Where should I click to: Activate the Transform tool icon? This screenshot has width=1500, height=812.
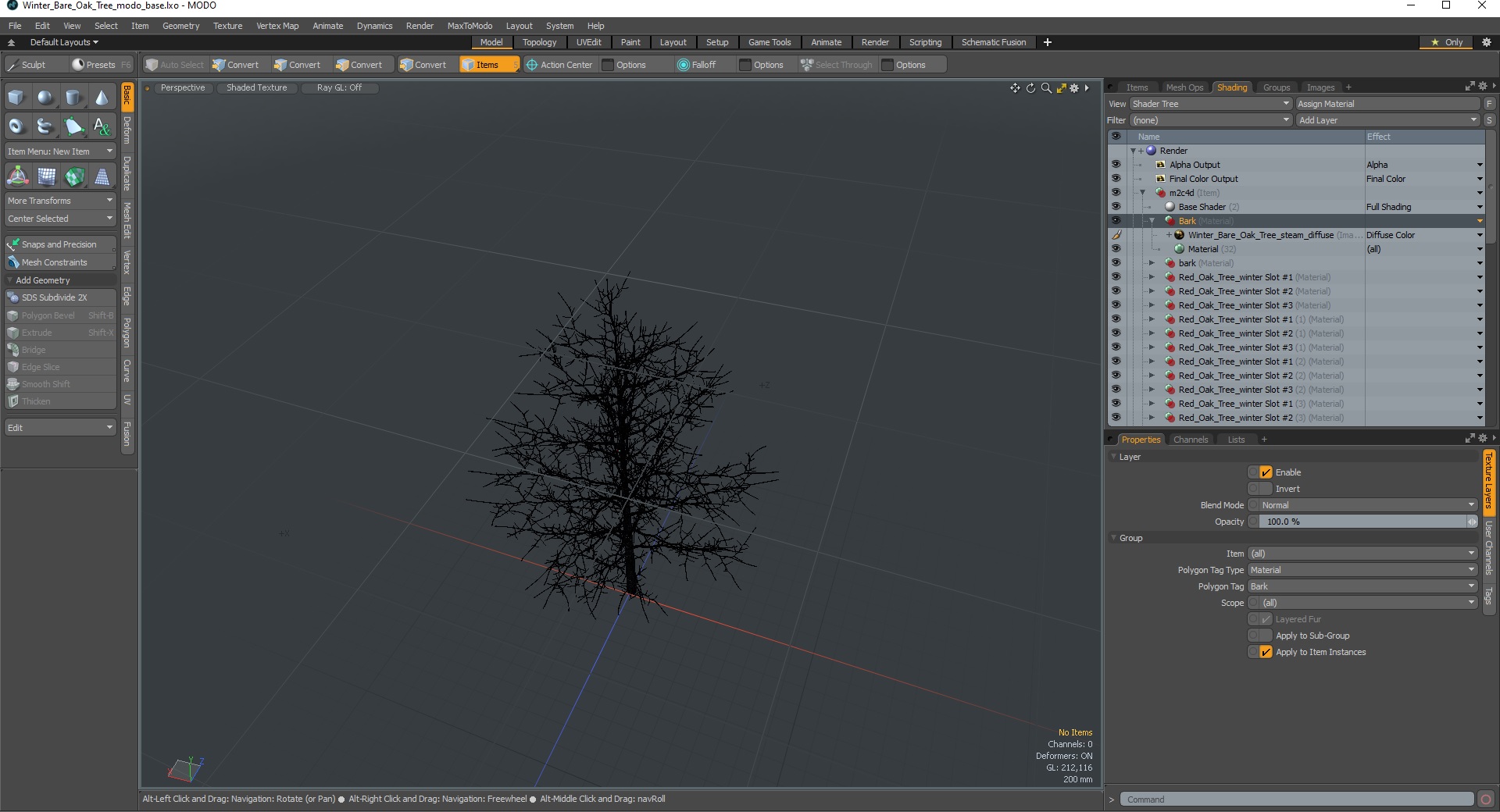[17, 176]
